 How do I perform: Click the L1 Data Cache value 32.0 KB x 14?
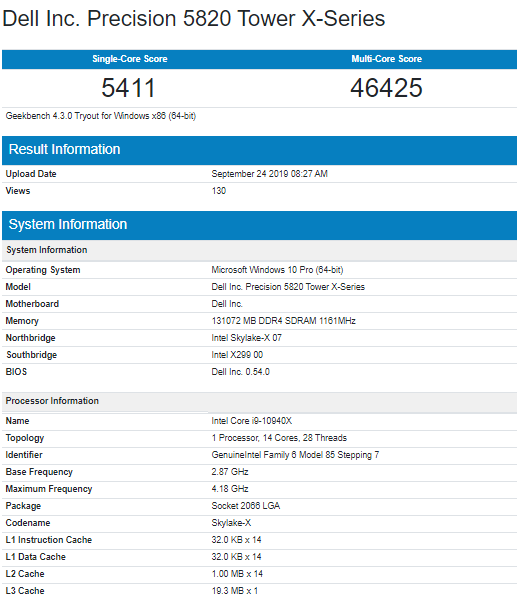236,557
